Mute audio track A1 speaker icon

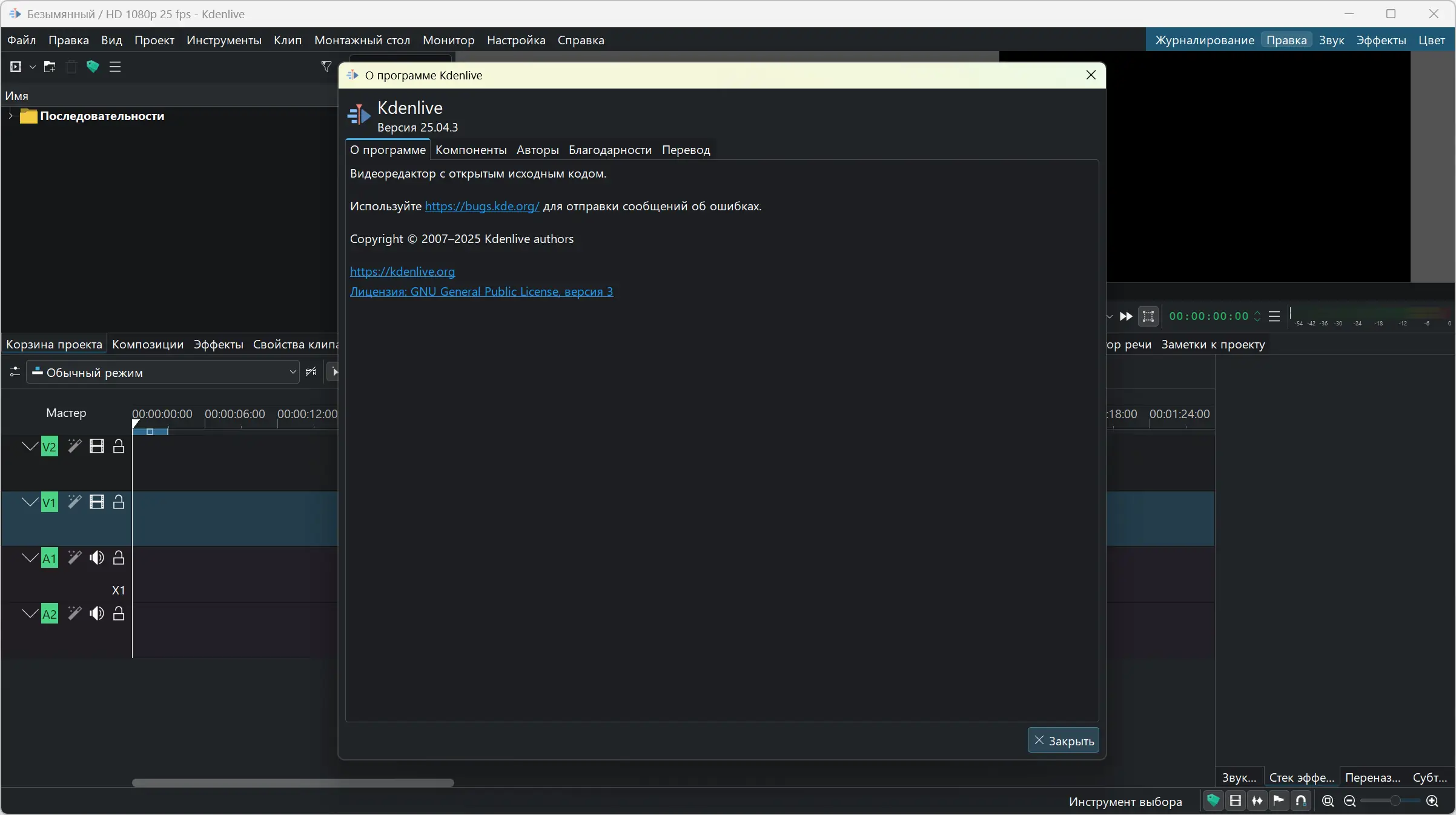pyautogui.click(x=97, y=558)
